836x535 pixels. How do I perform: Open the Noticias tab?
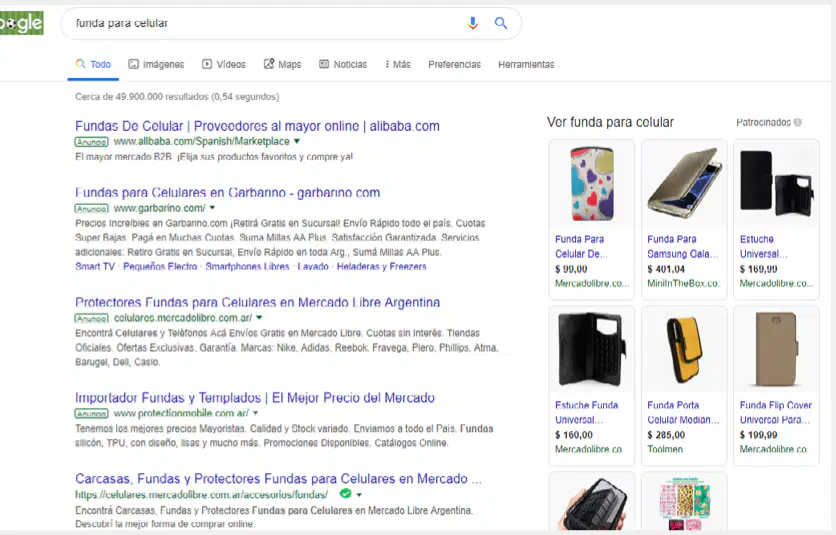(x=343, y=65)
